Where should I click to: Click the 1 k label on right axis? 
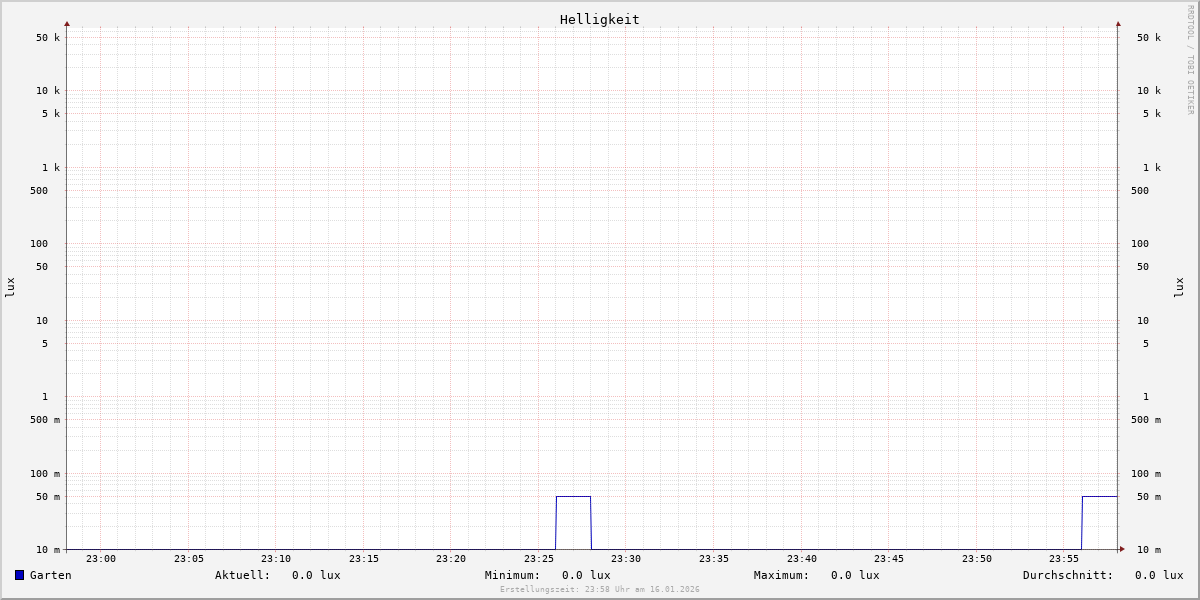tap(1152, 168)
